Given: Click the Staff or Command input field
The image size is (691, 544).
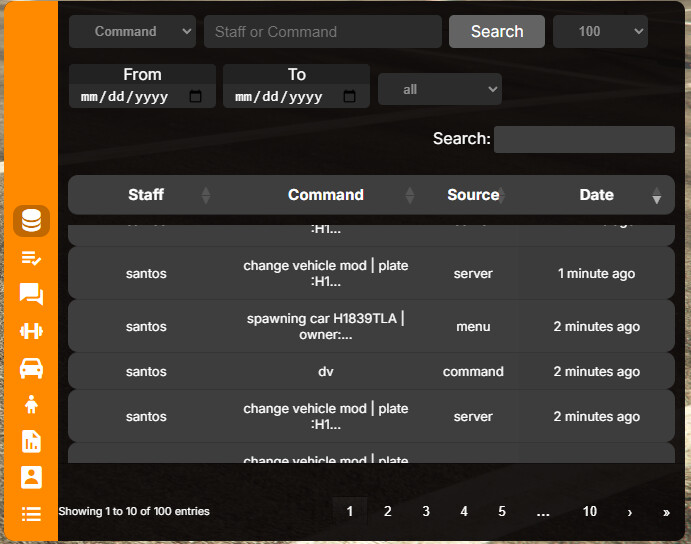Looking at the screenshot, I should (322, 31).
